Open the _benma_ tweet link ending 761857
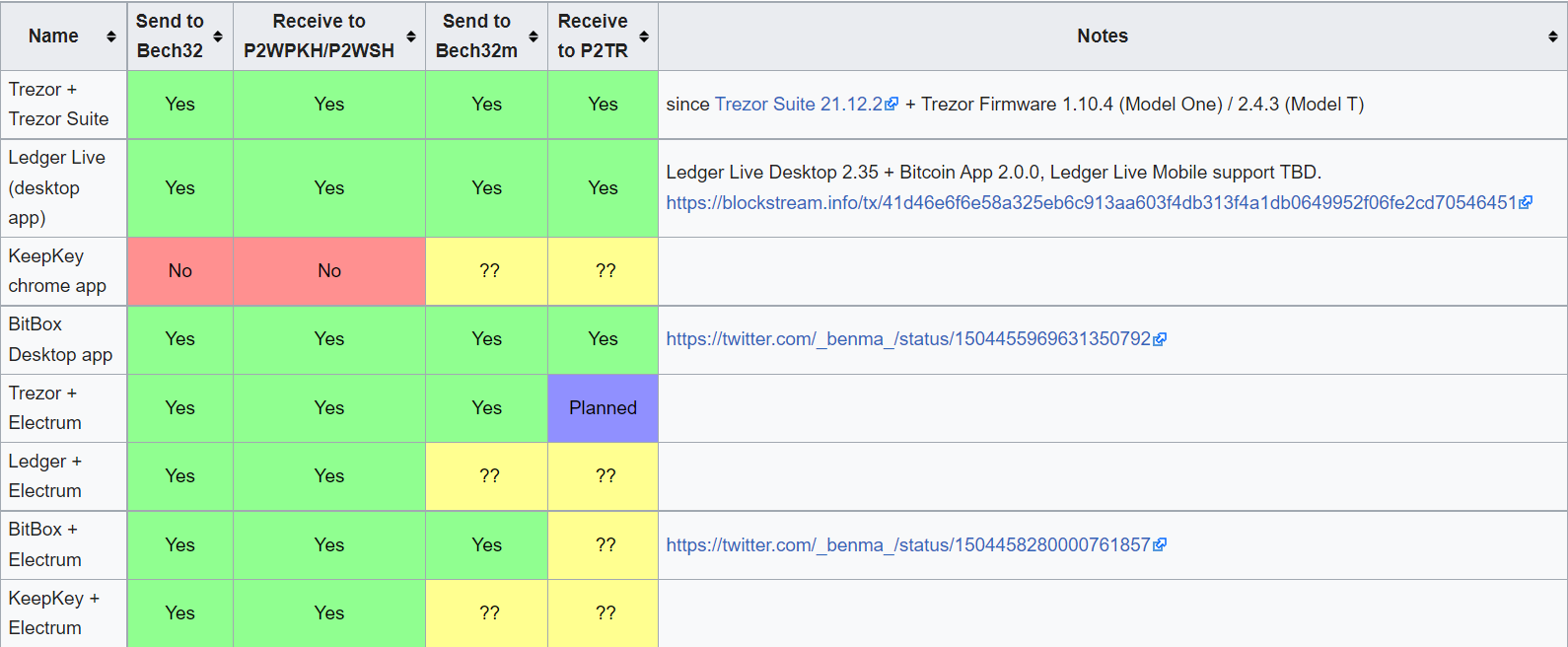This screenshot has height=647, width=1568. click(x=908, y=544)
